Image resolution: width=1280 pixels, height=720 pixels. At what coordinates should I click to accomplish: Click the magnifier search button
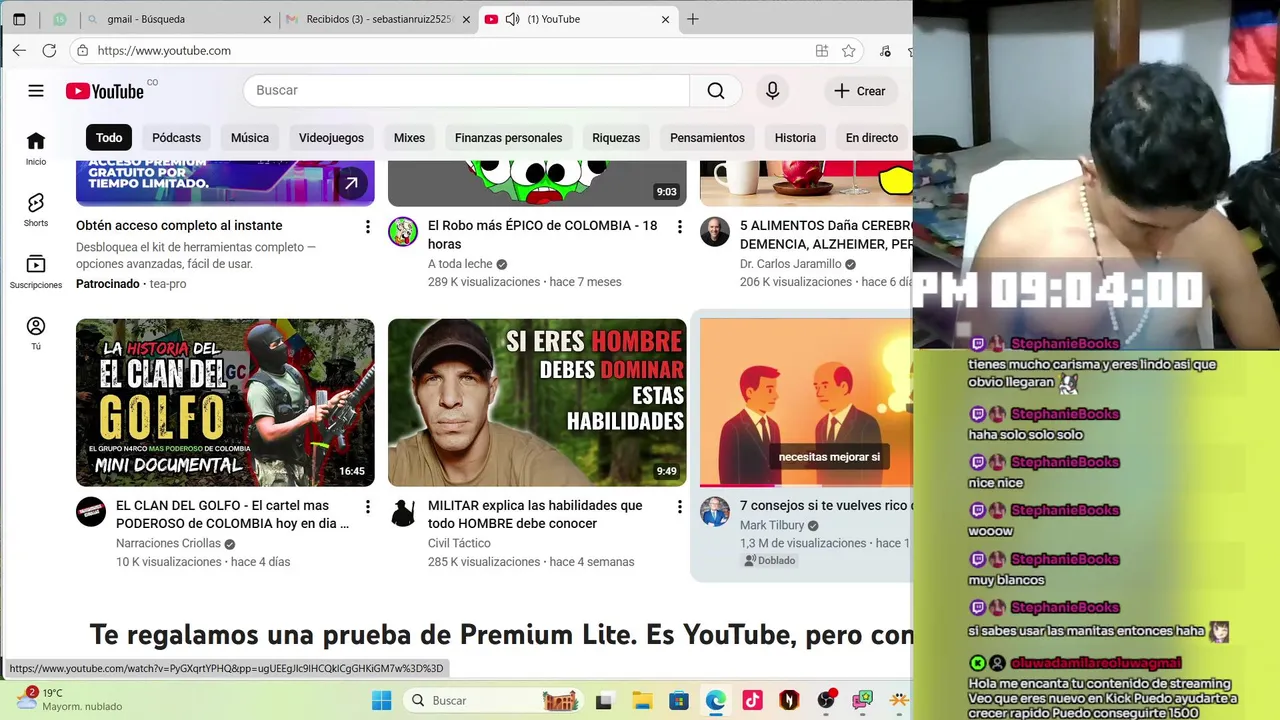coord(716,91)
